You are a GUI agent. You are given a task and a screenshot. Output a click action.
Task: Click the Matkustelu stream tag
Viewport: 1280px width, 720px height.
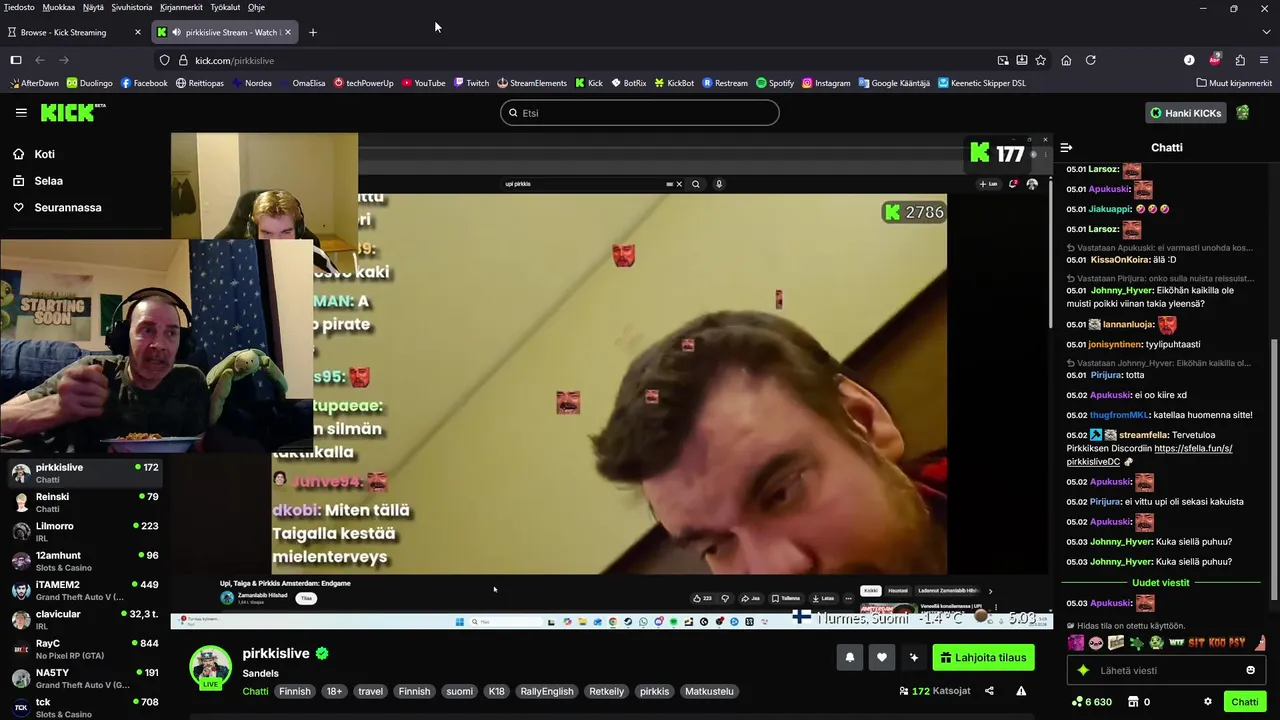tap(709, 691)
